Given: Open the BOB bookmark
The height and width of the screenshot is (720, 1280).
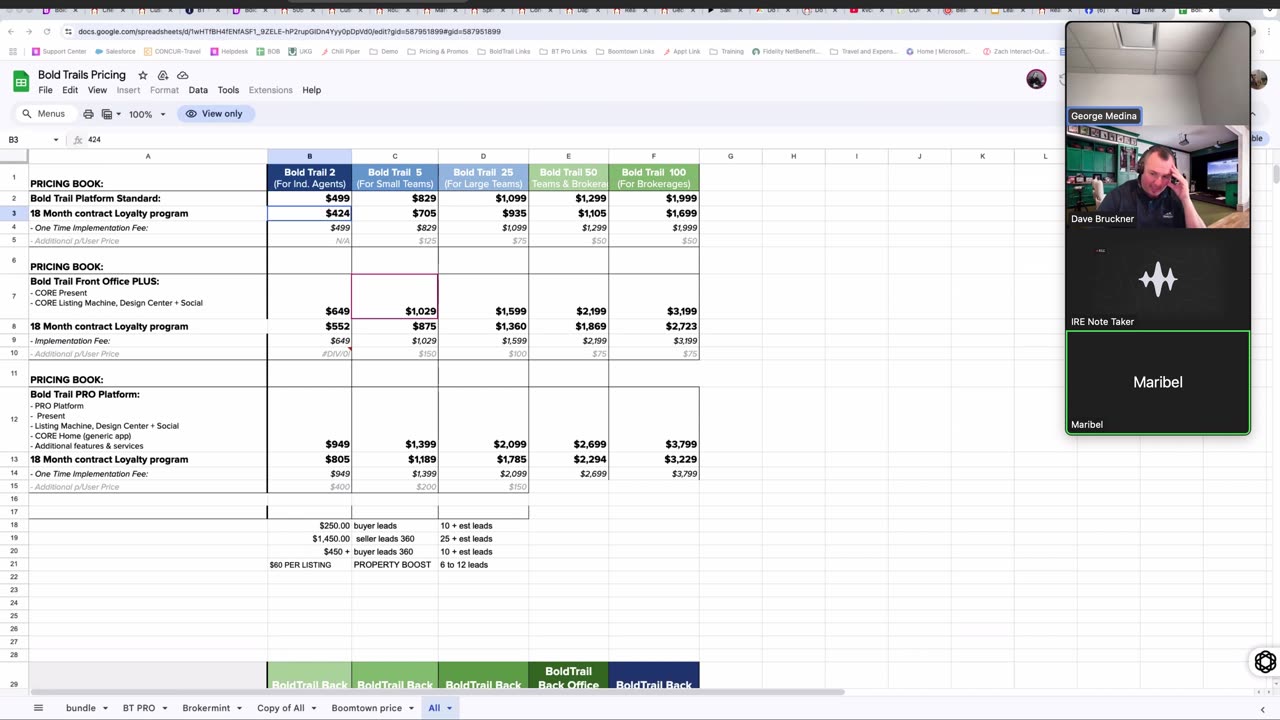Looking at the screenshot, I should [268, 51].
